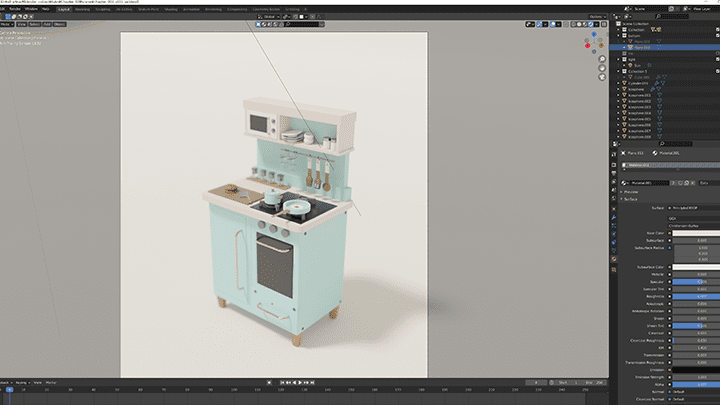Screen dimensions: 720x405
Task: Click the outliner search field
Action: pos(671,17)
